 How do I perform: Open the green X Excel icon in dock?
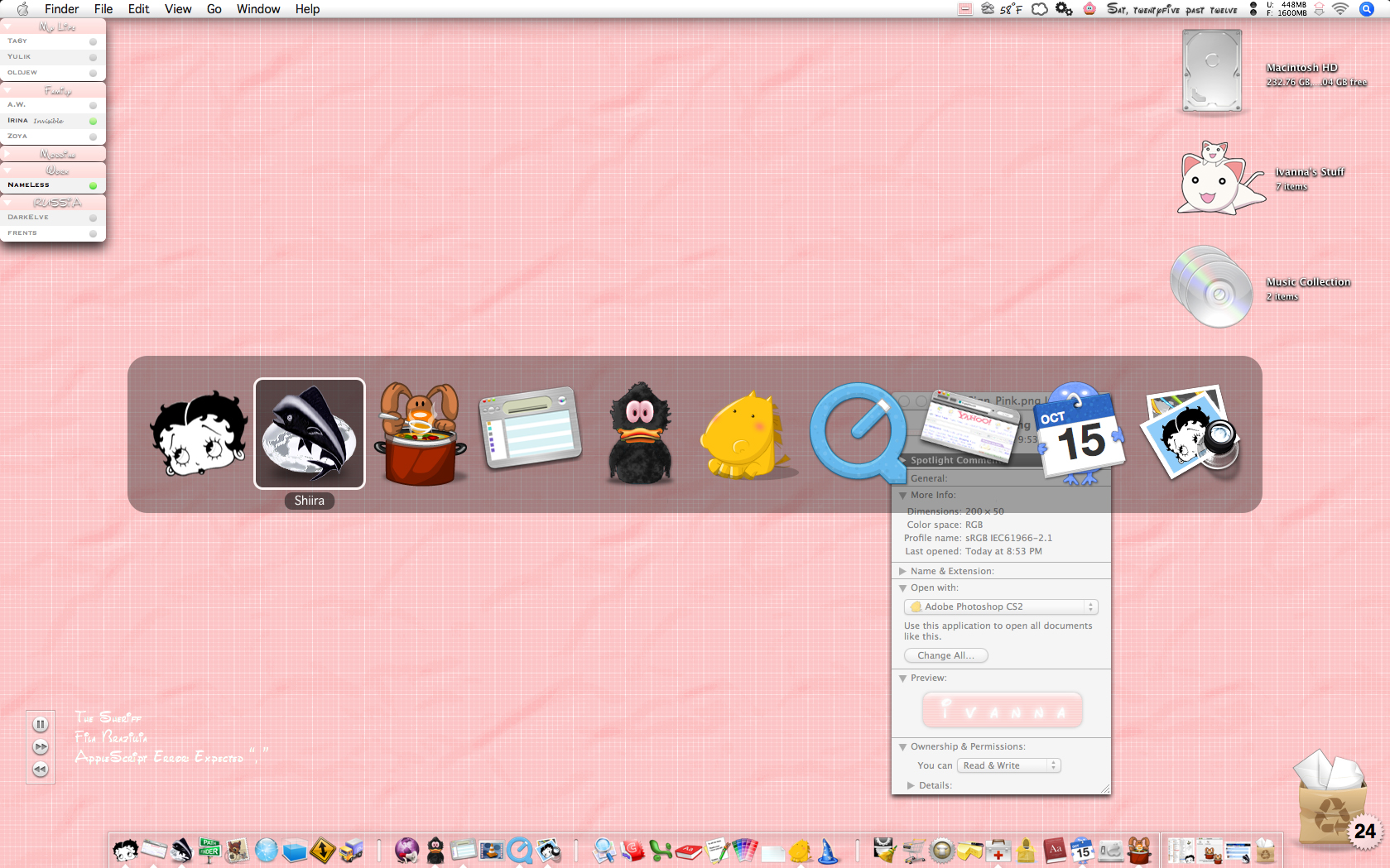tap(660, 850)
